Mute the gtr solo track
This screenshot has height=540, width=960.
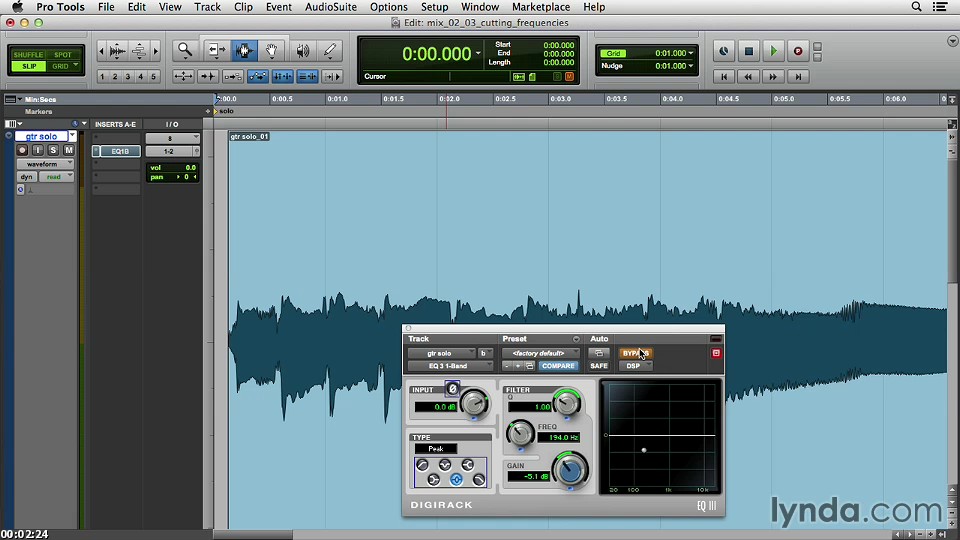69,150
